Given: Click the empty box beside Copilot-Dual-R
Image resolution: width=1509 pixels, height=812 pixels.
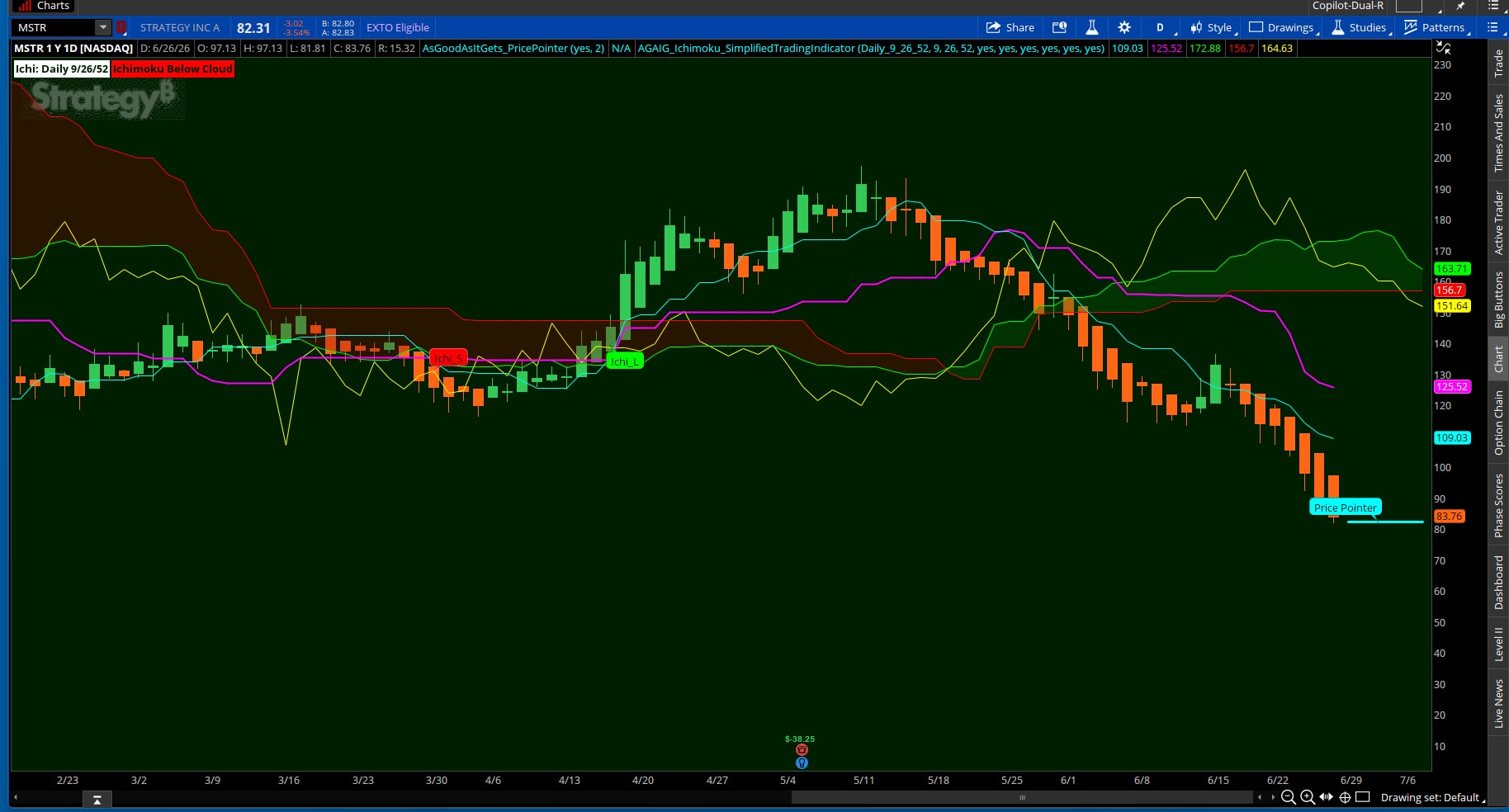Looking at the screenshot, I should 1408,6.
